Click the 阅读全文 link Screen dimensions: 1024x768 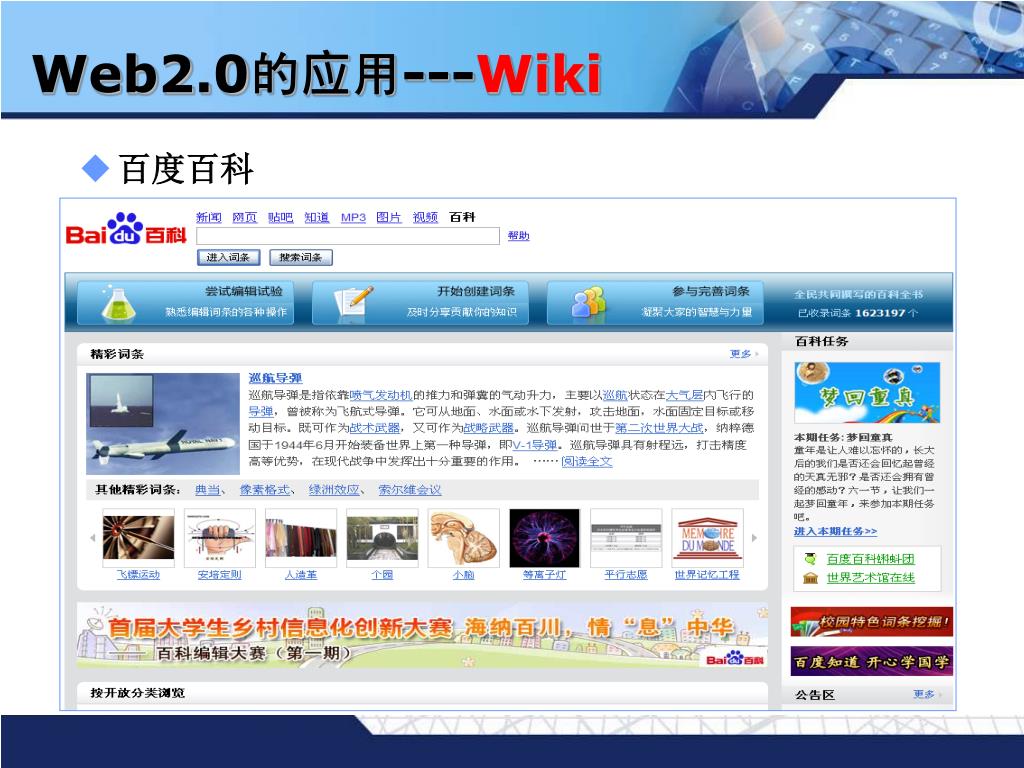point(586,462)
